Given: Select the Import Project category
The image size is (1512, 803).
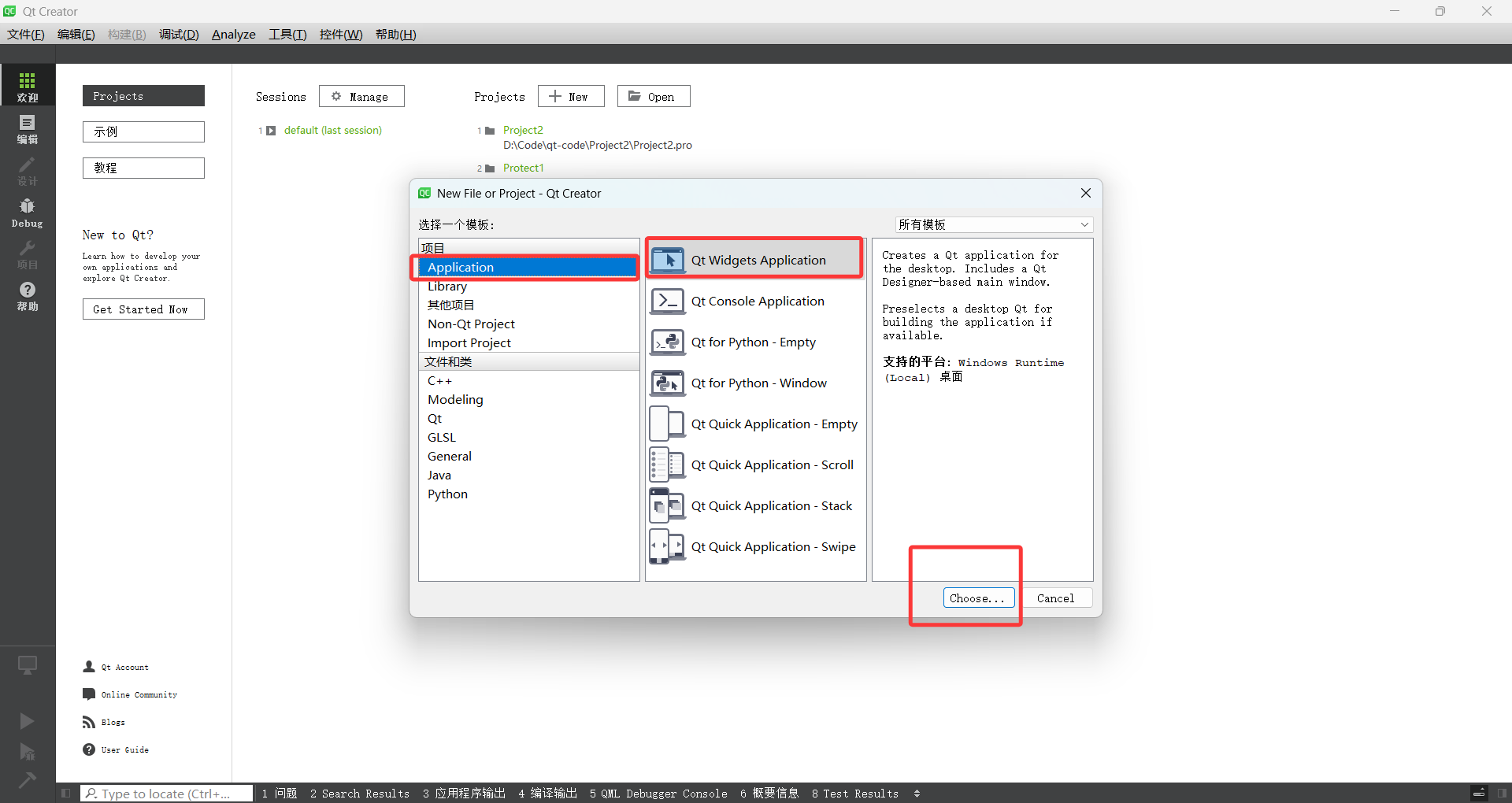Looking at the screenshot, I should click(528, 342).
